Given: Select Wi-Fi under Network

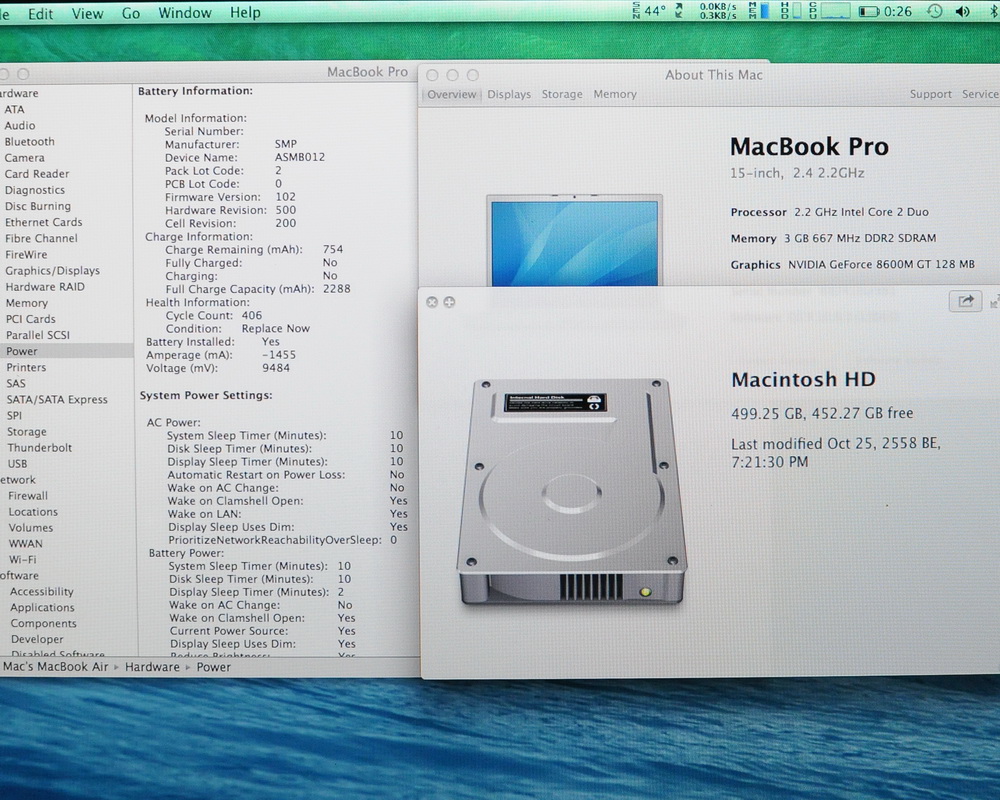Looking at the screenshot, I should click(23, 559).
